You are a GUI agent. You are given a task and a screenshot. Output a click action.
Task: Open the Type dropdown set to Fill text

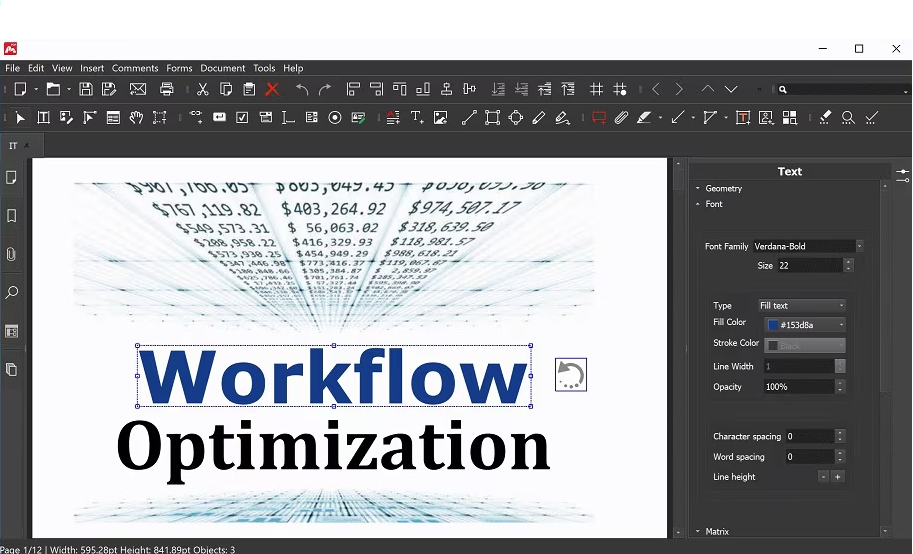point(802,305)
